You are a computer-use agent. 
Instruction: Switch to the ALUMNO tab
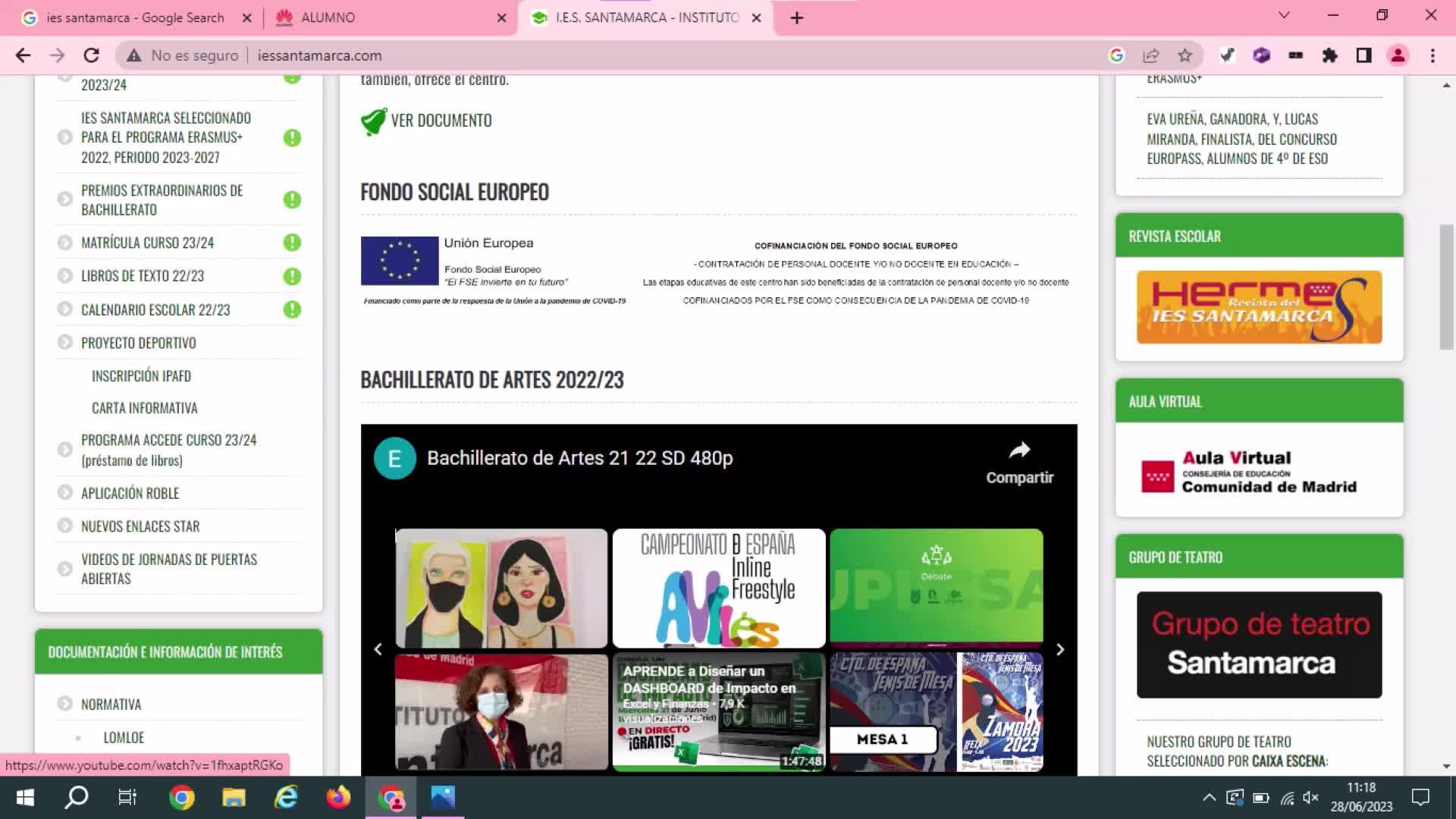[328, 17]
